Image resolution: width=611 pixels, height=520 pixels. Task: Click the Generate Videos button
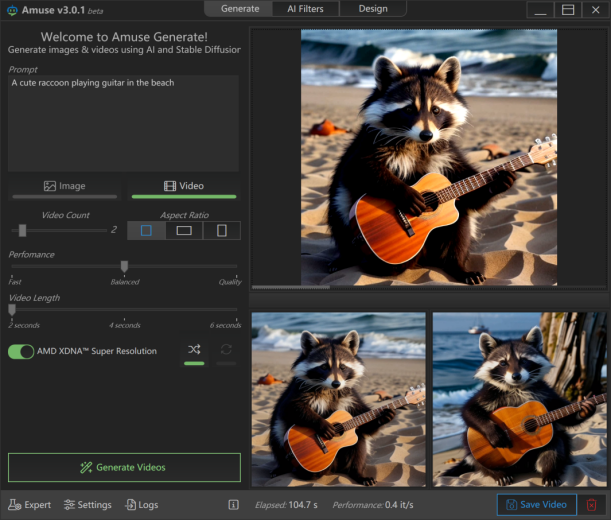(124, 467)
